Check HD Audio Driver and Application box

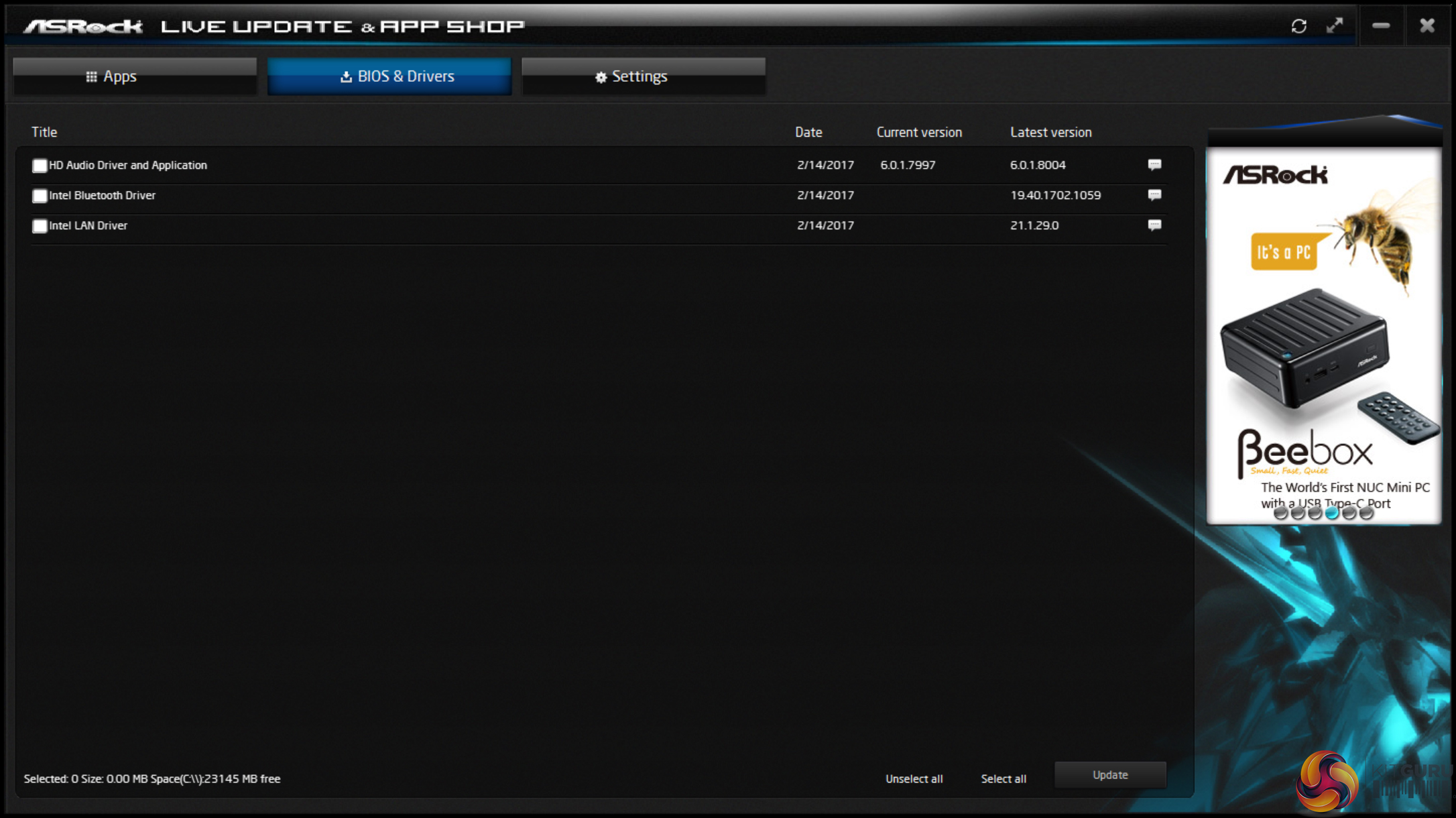pos(40,166)
